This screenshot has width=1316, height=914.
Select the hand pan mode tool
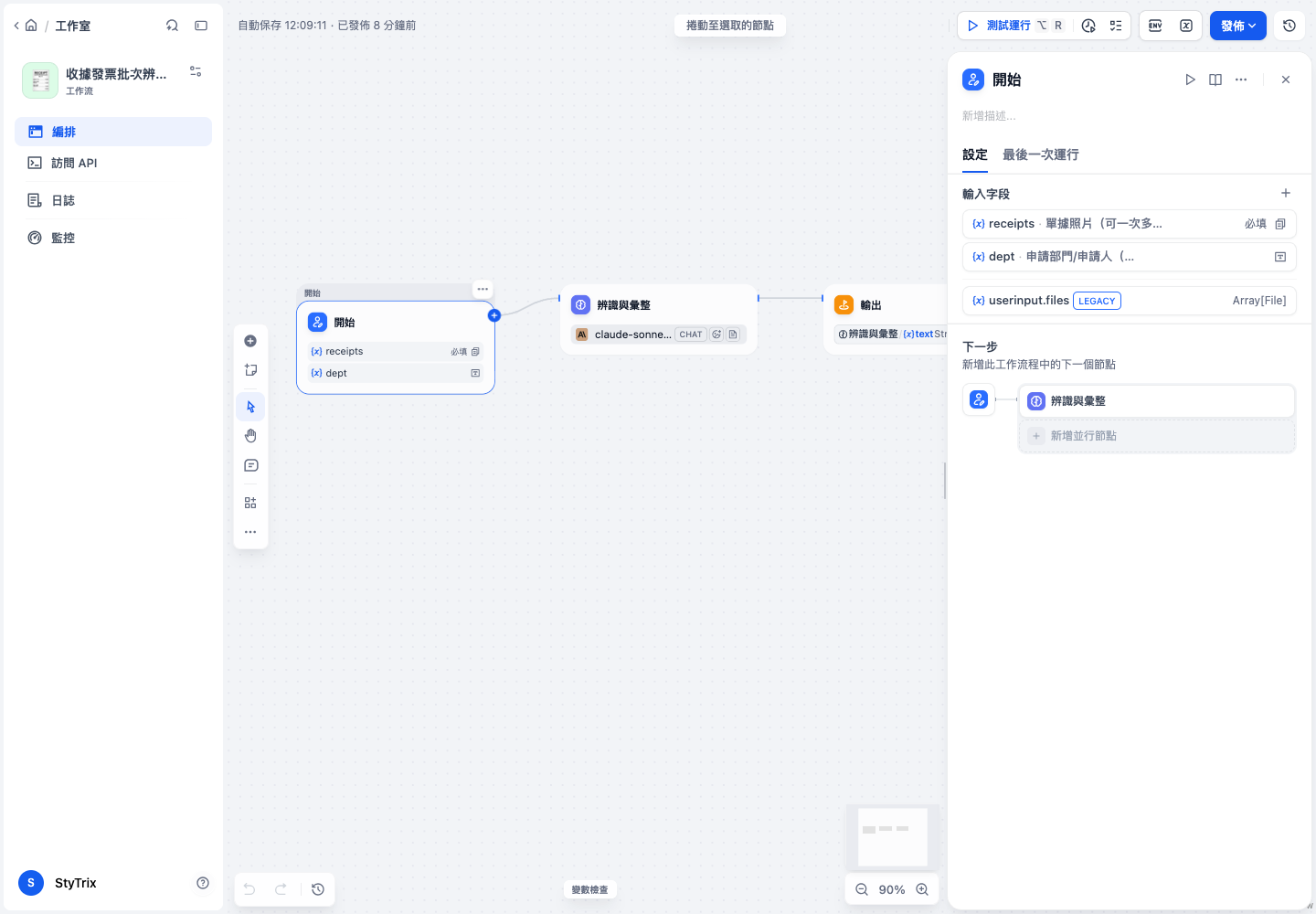(x=250, y=436)
